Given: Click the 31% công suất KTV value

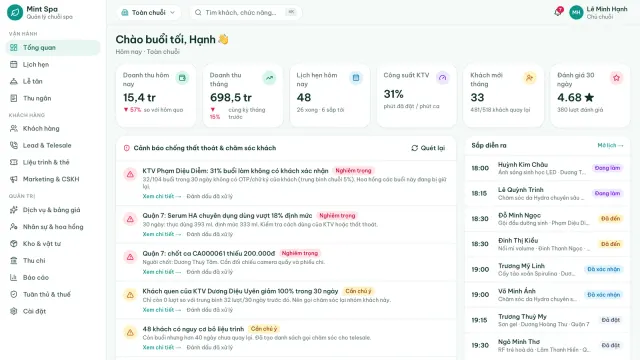Looking at the screenshot, I should (x=393, y=94).
